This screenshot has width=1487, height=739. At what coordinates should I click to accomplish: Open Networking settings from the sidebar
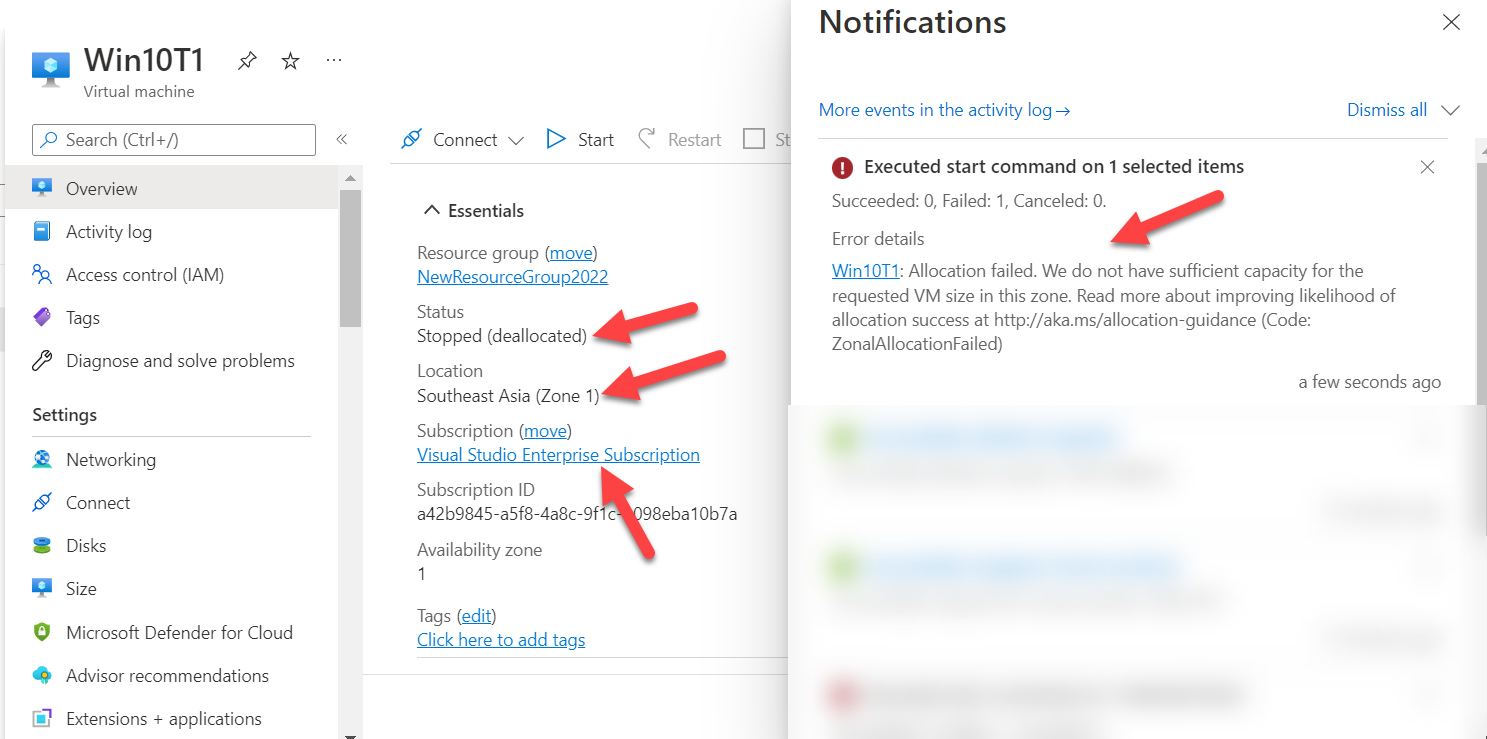coord(41,459)
